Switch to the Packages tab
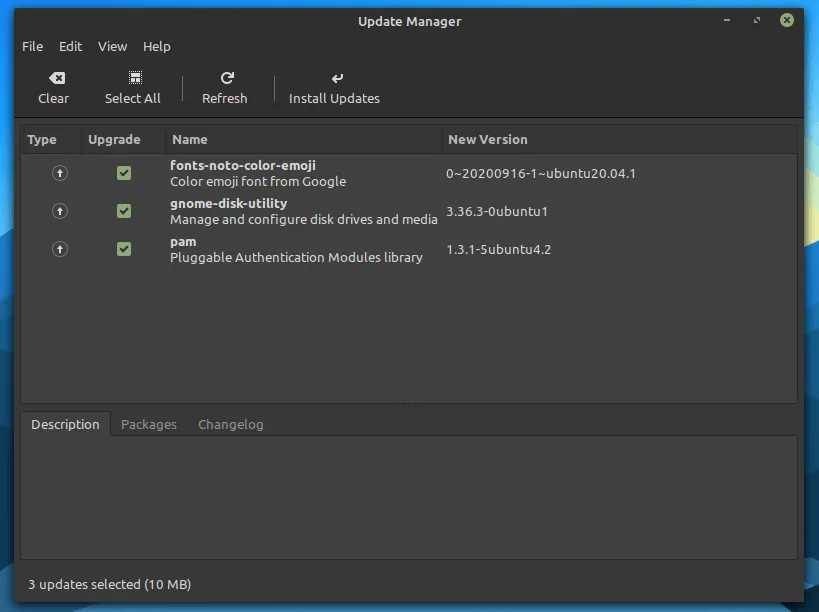The image size is (819, 612). (148, 424)
